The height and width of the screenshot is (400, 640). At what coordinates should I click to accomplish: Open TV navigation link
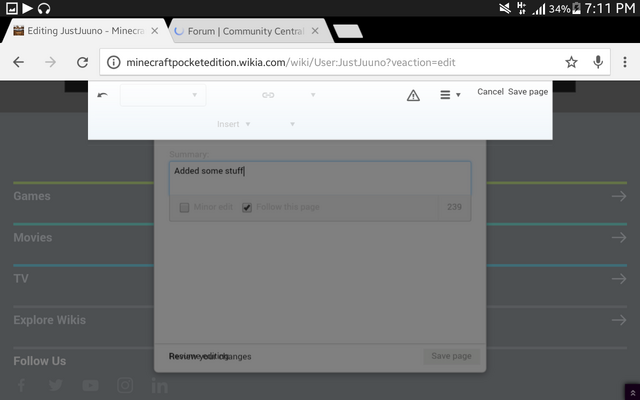click(21, 279)
